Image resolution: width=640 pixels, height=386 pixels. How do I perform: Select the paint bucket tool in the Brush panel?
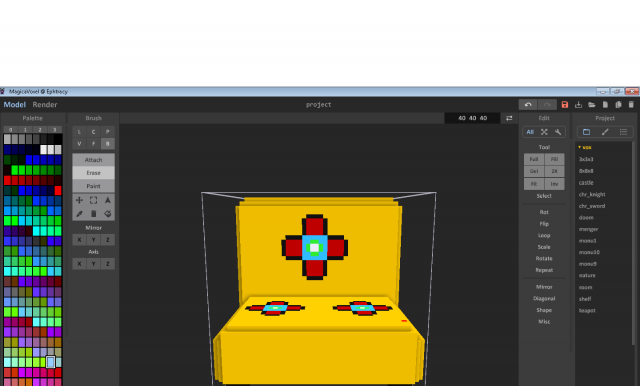(x=108, y=213)
